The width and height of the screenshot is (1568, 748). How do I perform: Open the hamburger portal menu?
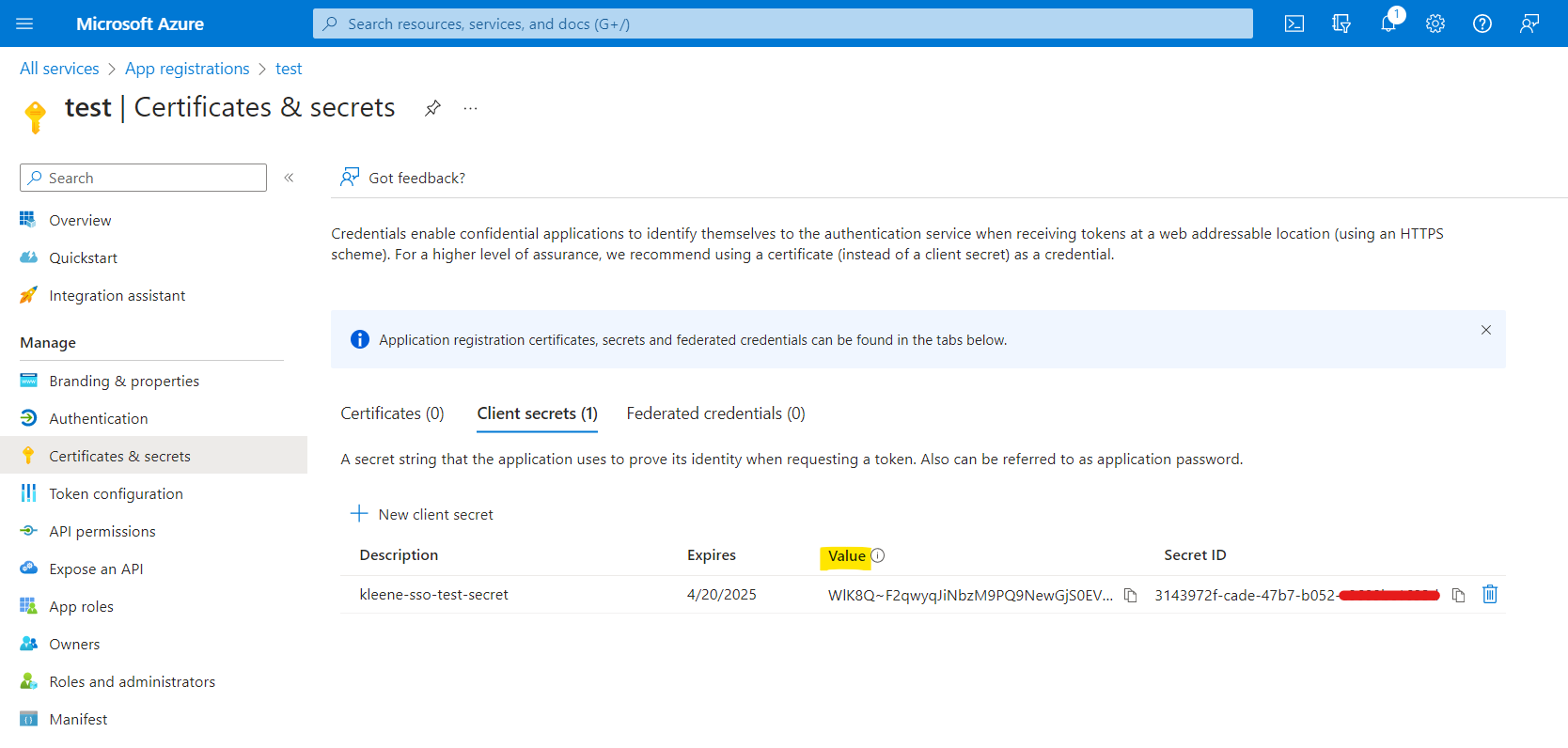24,23
